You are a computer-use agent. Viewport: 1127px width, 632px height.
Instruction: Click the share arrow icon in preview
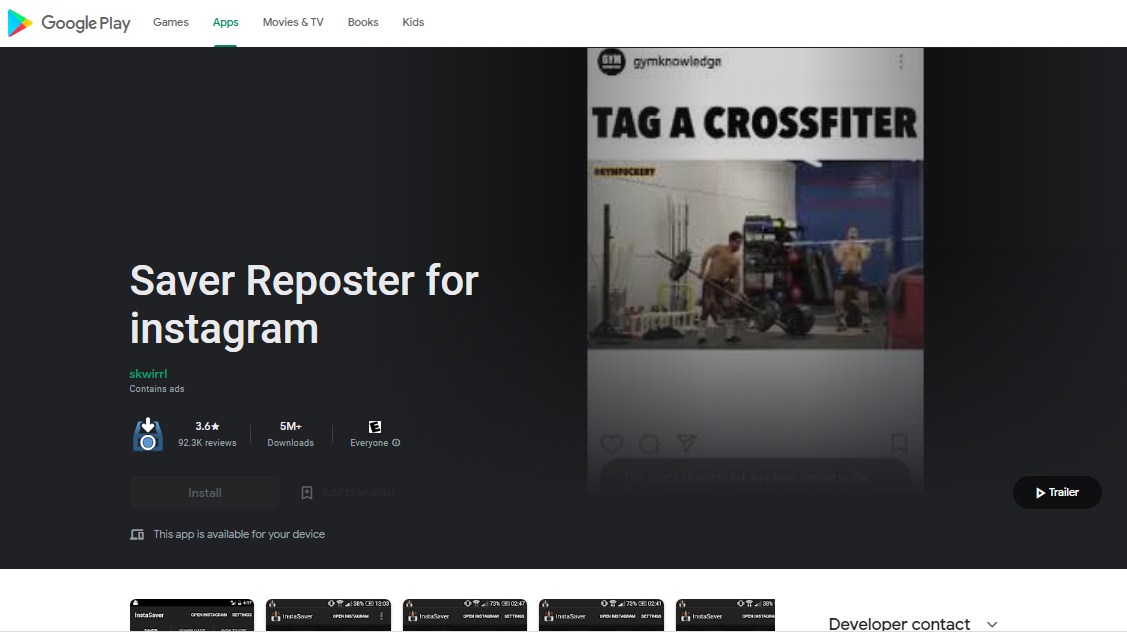[x=686, y=444]
